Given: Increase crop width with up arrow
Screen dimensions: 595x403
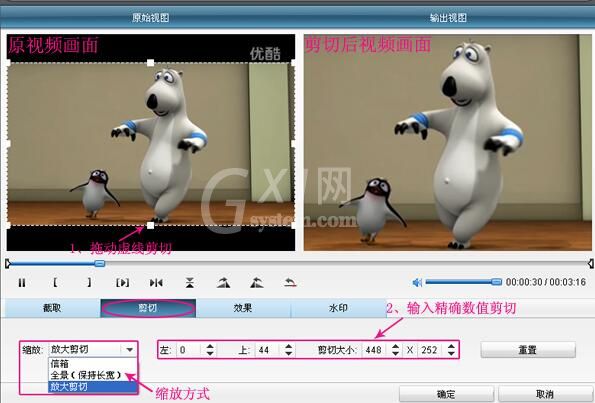Looking at the screenshot, I should [x=395, y=346].
